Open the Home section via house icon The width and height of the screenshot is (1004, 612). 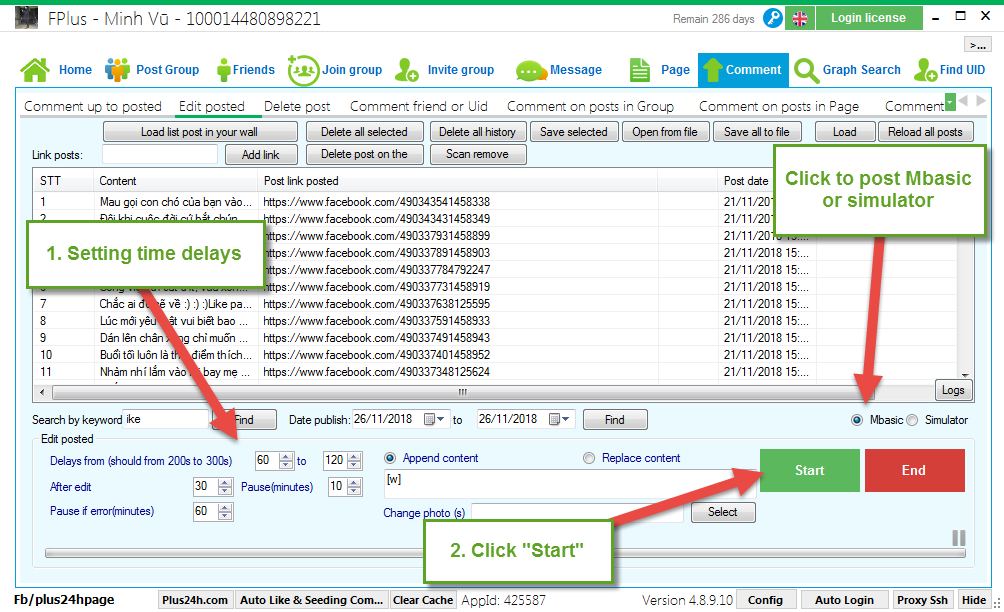[35, 70]
